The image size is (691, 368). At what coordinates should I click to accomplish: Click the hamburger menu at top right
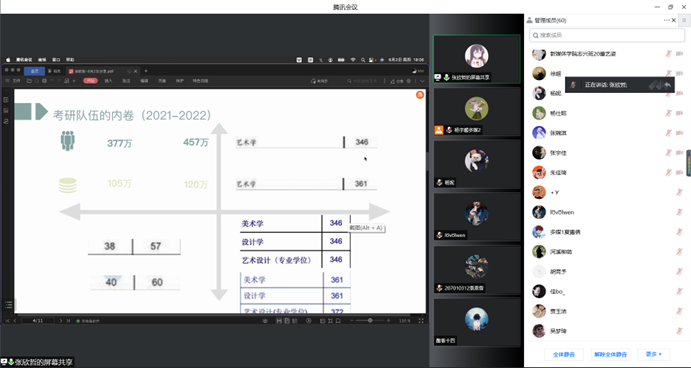pos(684,20)
